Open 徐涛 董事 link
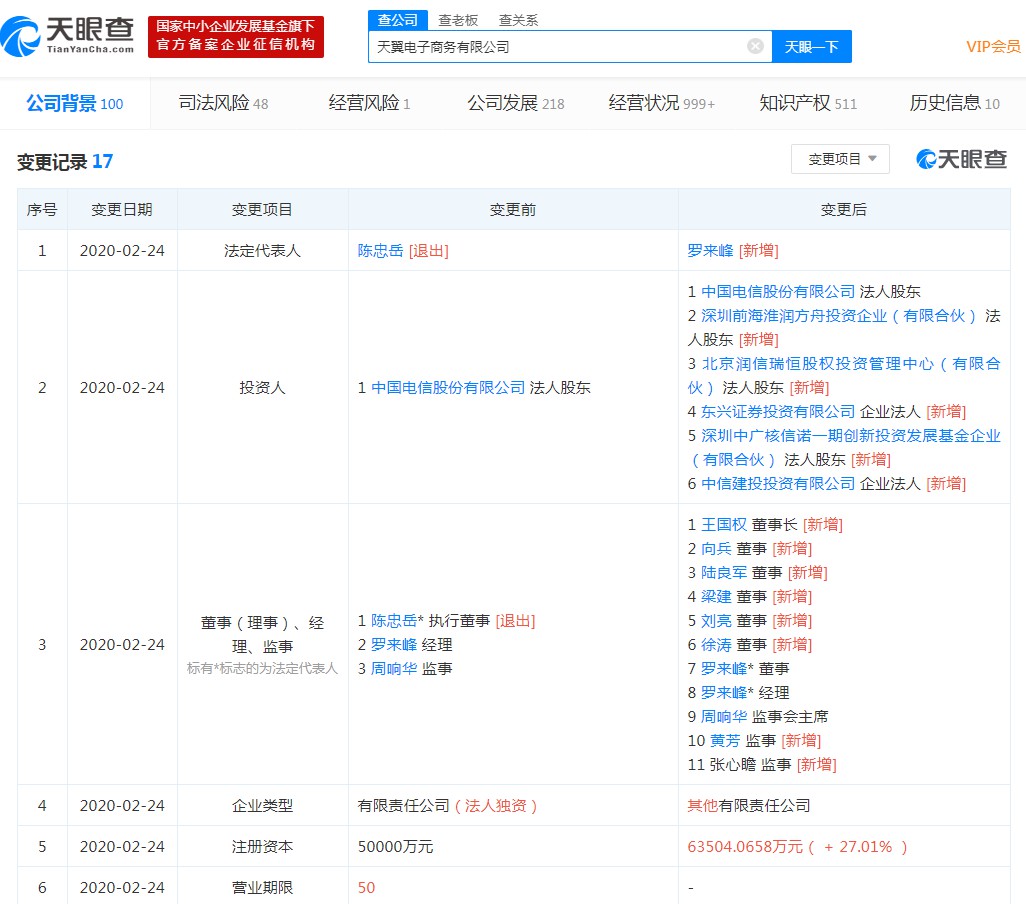Screen dimensions: 1026x904 716,645
